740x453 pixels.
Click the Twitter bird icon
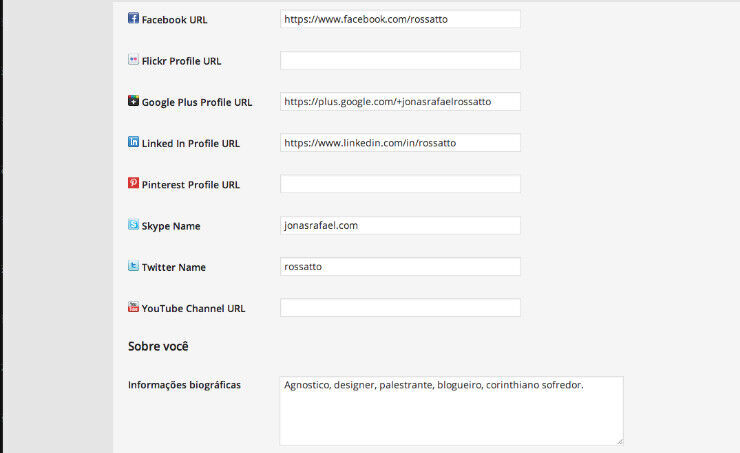[x=134, y=266]
